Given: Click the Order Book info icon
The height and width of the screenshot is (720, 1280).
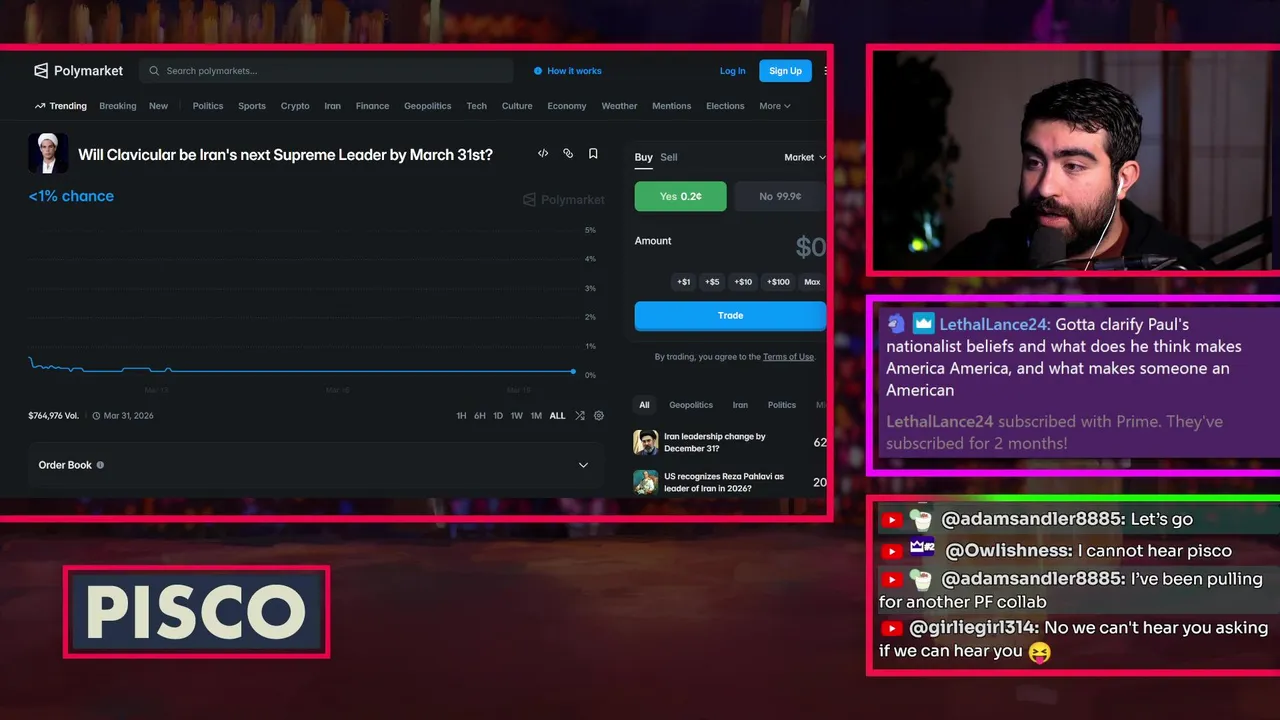Looking at the screenshot, I should click(100, 465).
